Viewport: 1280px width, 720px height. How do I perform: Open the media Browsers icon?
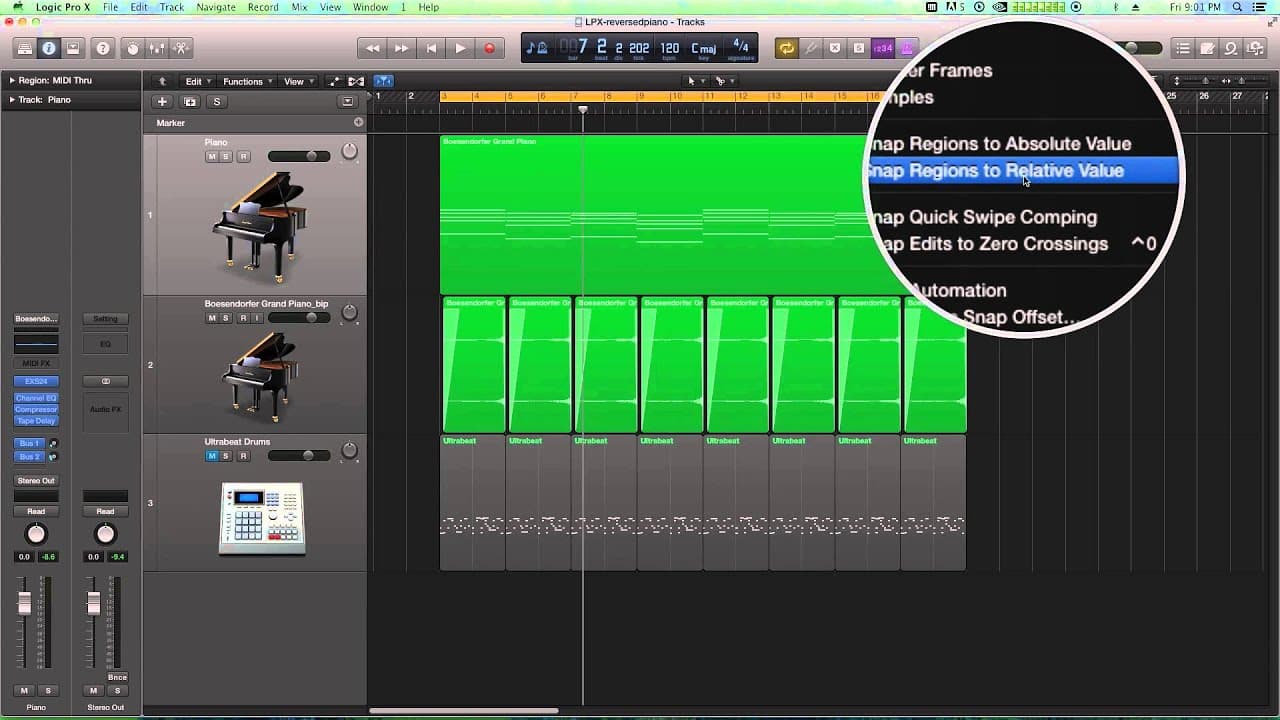[1255, 48]
